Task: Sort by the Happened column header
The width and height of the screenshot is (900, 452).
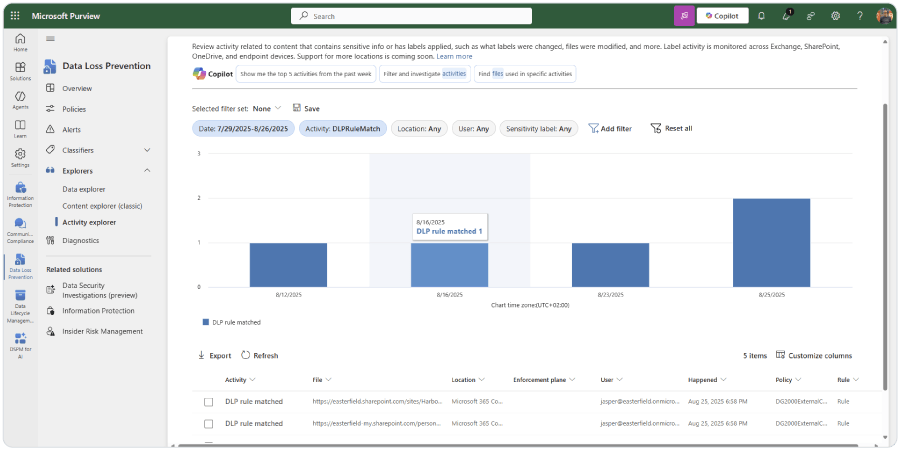Action: (x=707, y=380)
